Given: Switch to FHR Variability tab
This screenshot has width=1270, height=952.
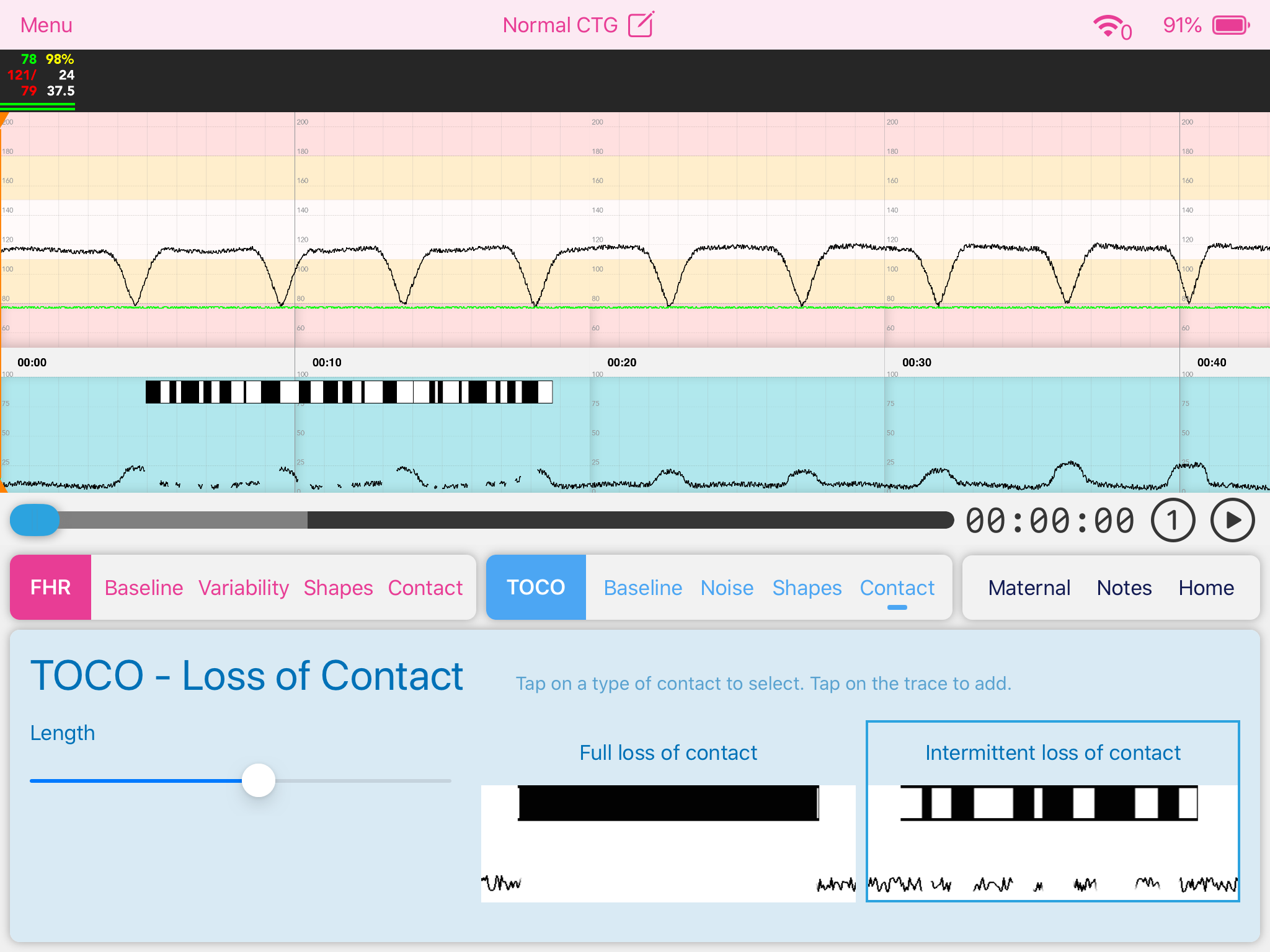Looking at the screenshot, I should coord(244,588).
